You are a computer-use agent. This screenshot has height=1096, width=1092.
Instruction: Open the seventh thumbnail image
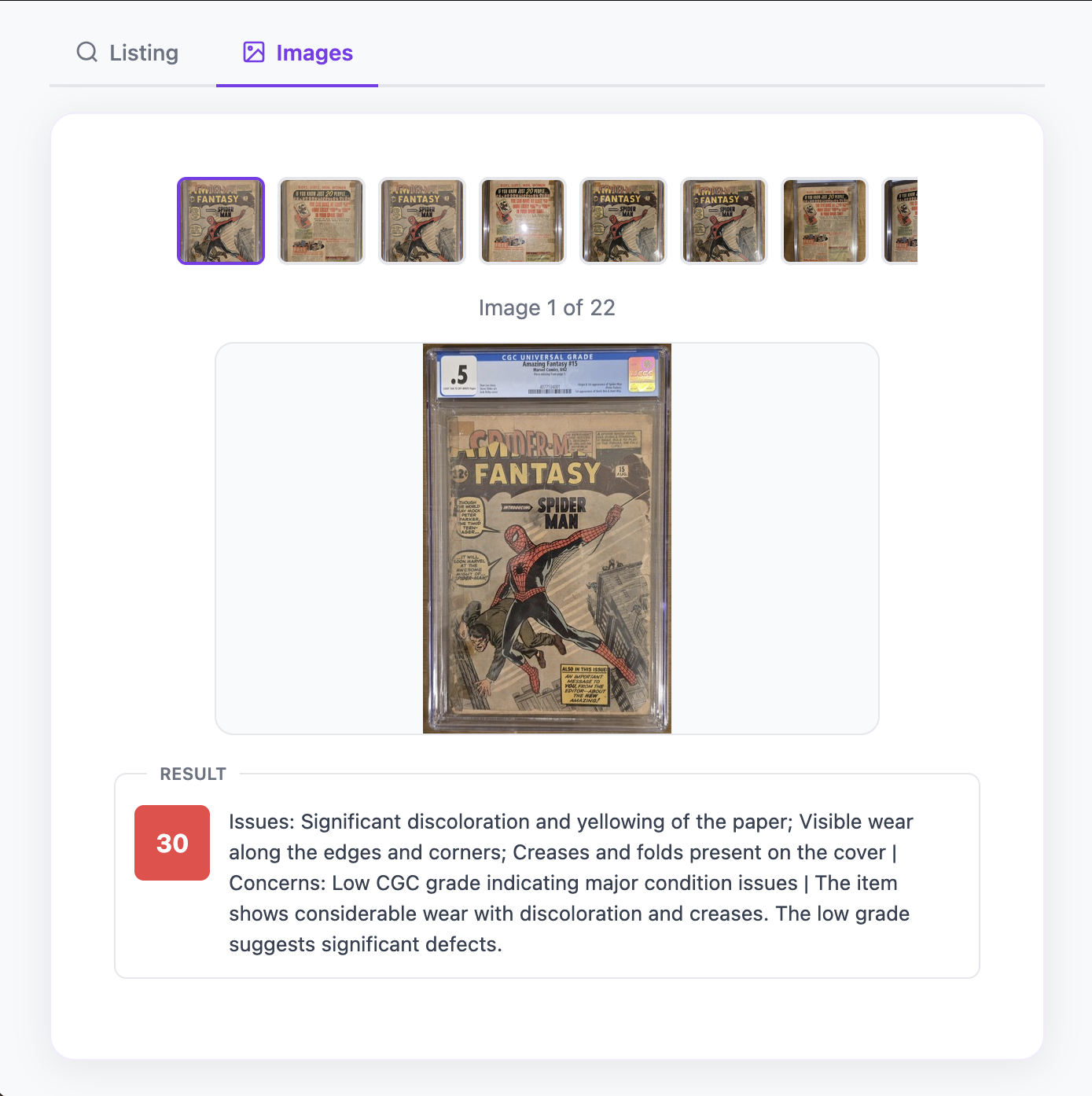(825, 221)
